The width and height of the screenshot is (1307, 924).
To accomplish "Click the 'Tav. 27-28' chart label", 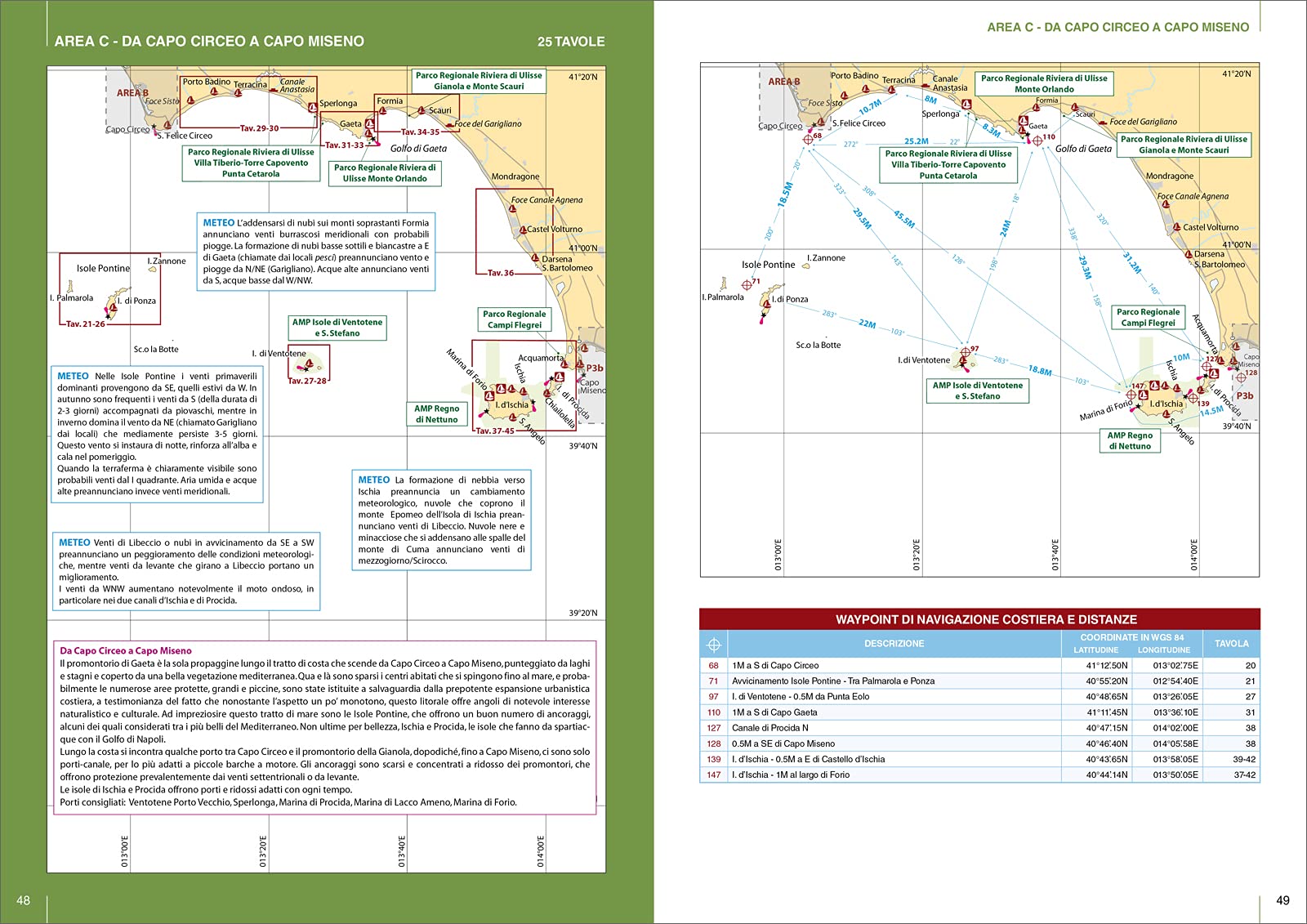I will click(307, 381).
